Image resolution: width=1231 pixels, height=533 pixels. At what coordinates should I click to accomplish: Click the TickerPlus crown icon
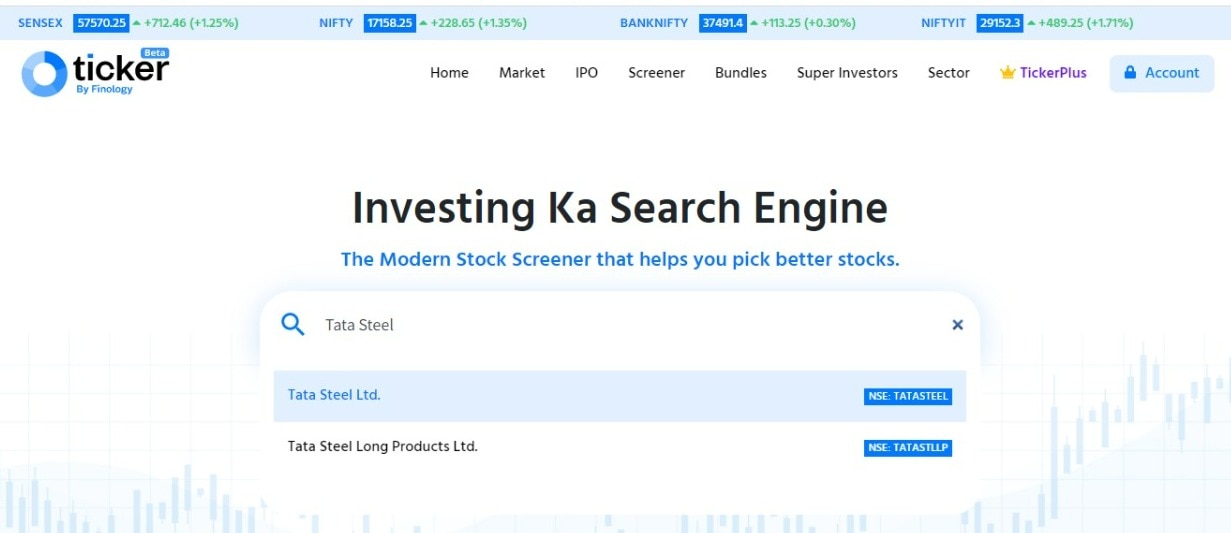coord(1007,73)
